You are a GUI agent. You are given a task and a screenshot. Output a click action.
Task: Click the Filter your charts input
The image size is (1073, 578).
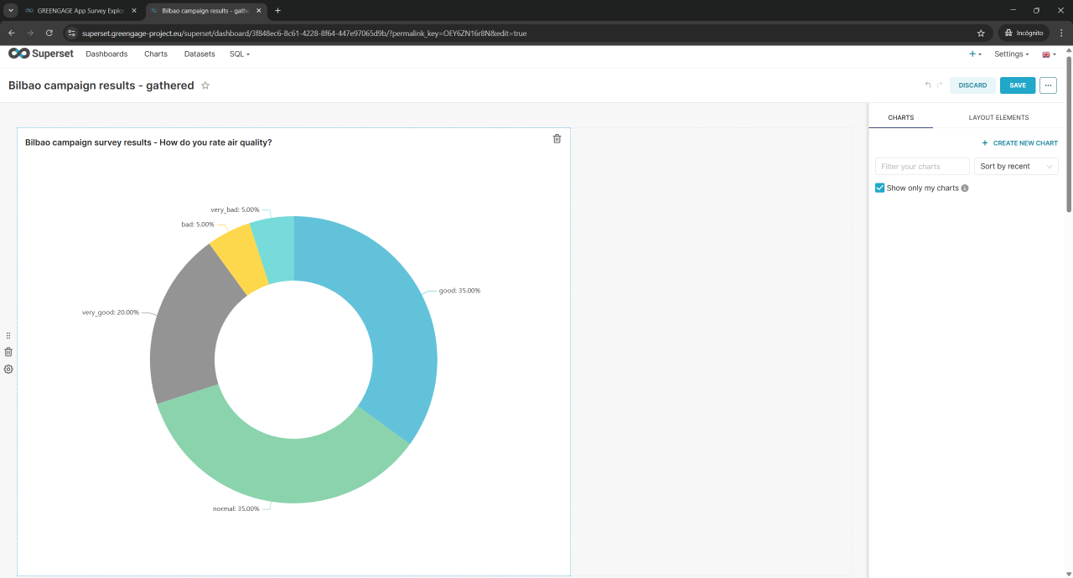click(x=922, y=166)
